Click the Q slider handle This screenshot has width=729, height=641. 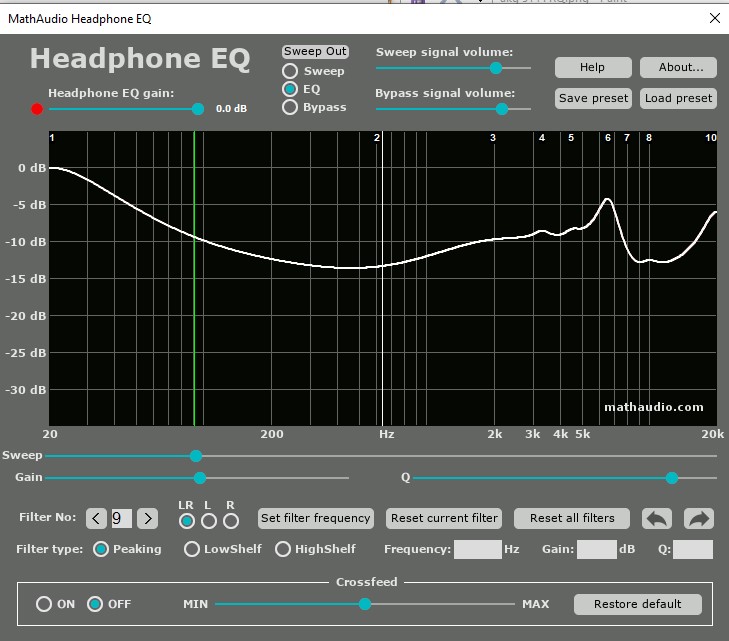pos(672,478)
